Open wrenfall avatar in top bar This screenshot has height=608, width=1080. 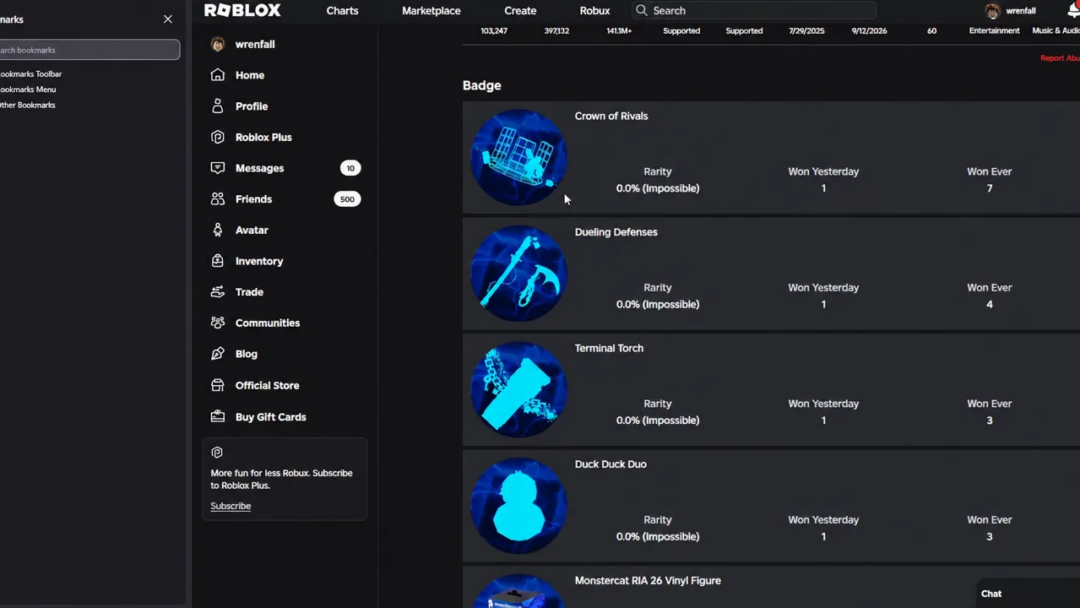tap(992, 10)
